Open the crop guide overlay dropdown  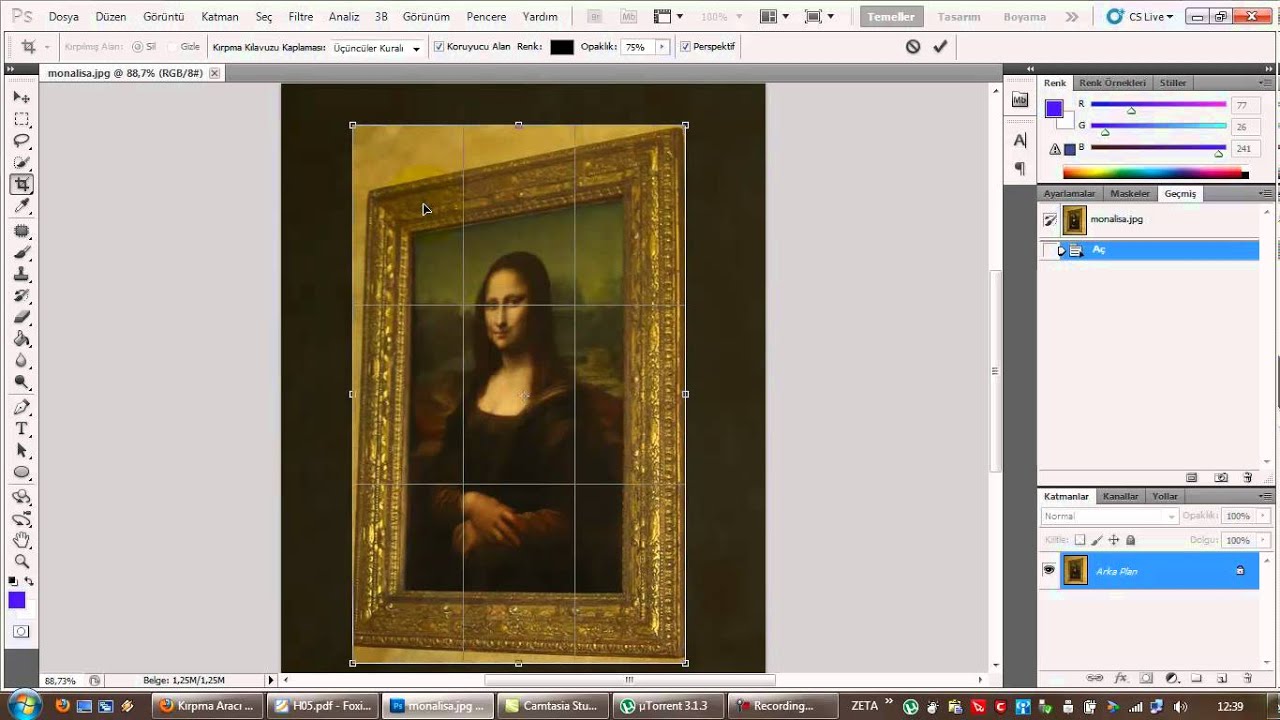click(x=416, y=48)
